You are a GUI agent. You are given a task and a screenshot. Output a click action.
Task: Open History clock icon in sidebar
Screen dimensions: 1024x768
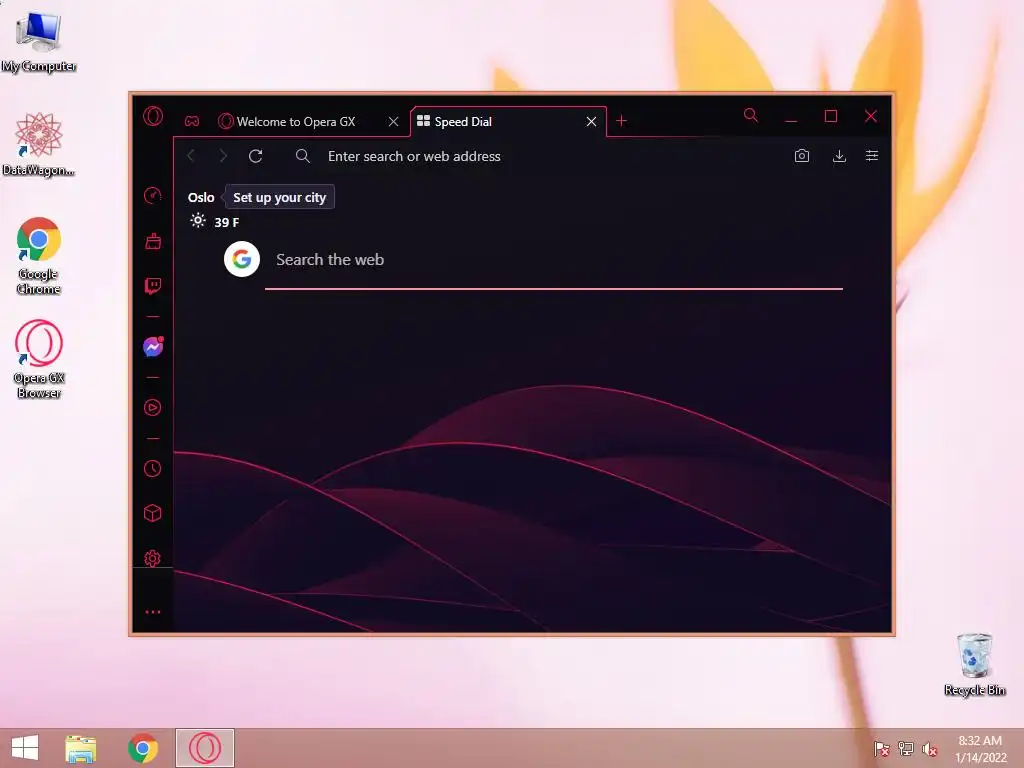coord(153,468)
